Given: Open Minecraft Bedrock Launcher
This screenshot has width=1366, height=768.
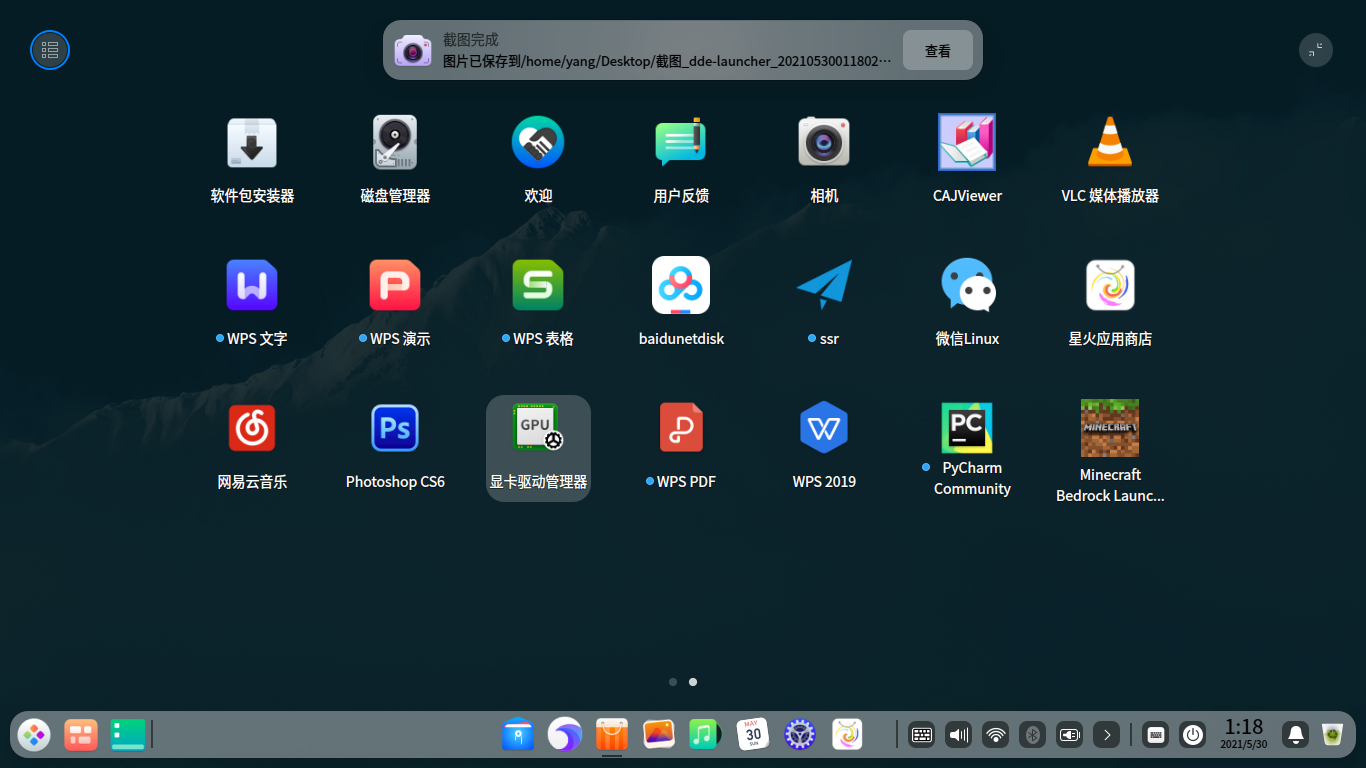Looking at the screenshot, I should pos(1110,428).
